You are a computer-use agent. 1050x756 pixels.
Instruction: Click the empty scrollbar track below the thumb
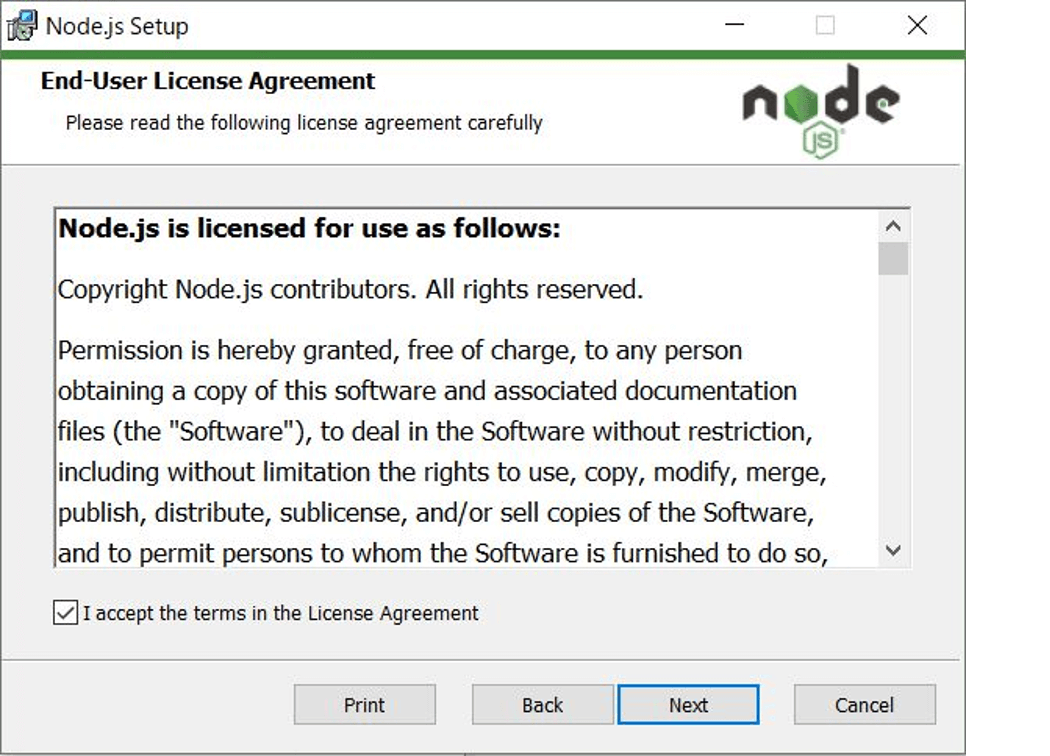point(893,404)
